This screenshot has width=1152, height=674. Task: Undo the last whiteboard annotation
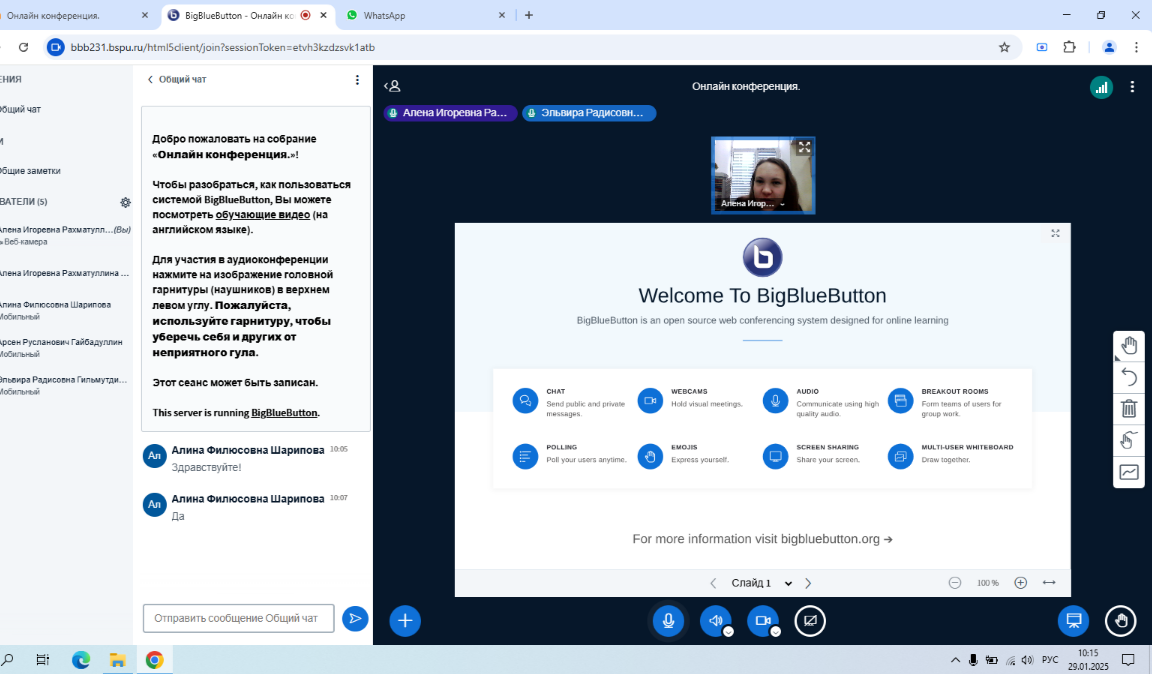coord(1129,377)
